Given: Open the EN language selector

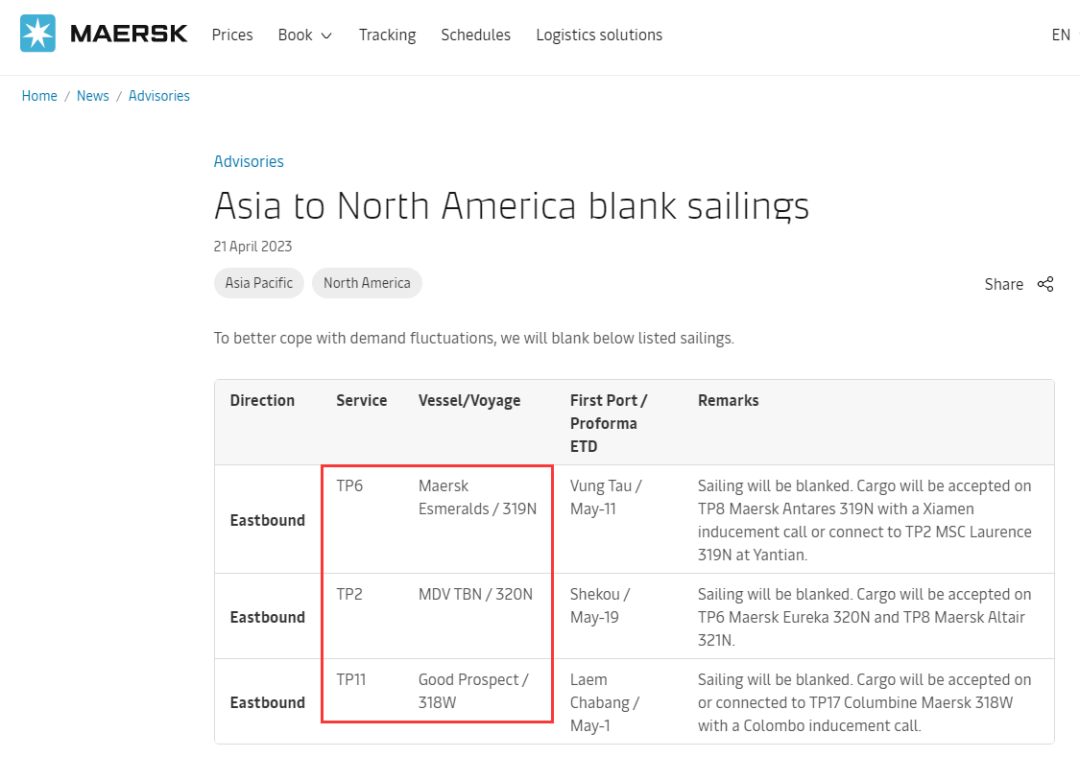Looking at the screenshot, I should coord(1061,35).
